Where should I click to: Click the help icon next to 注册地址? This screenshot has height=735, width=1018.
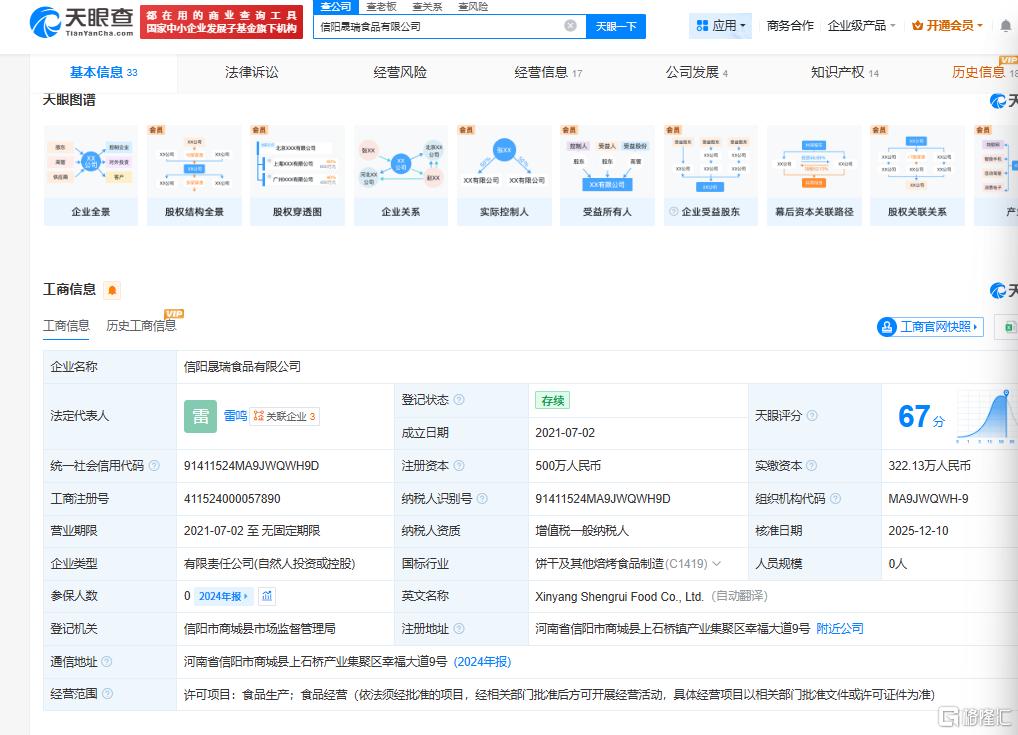(x=459, y=629)
